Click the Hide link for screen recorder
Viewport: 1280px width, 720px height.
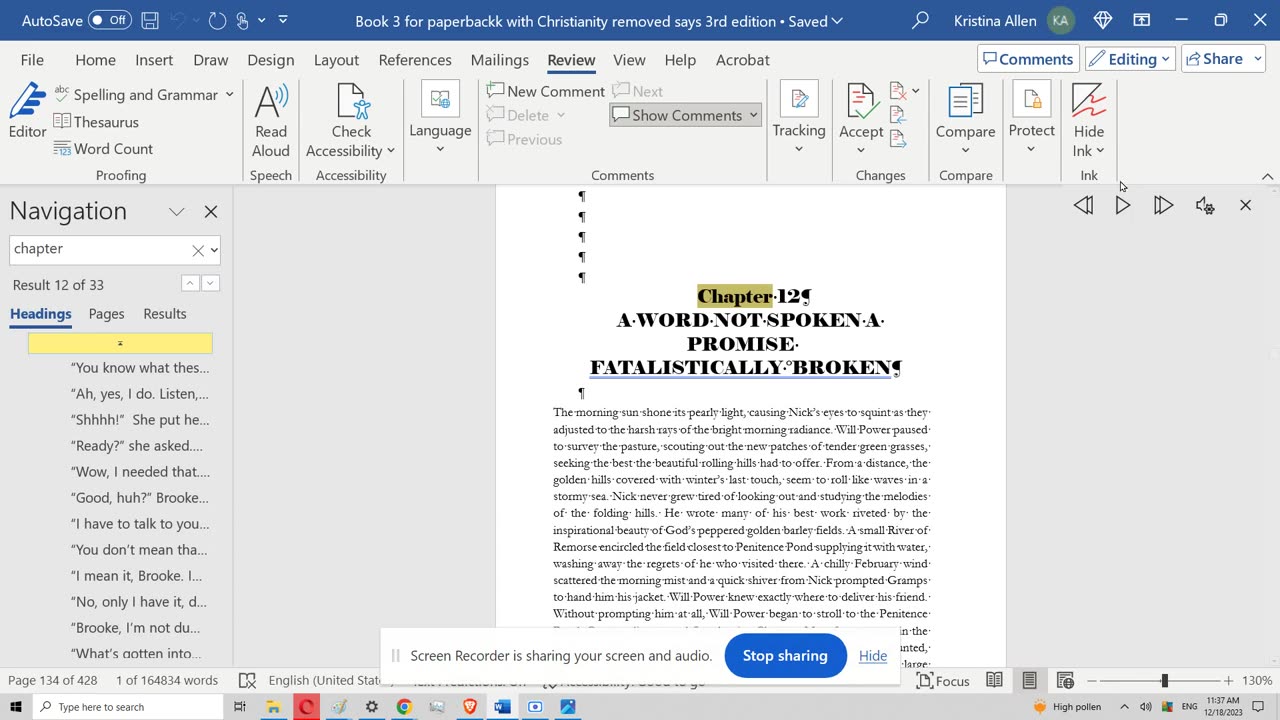click(873, 656)
